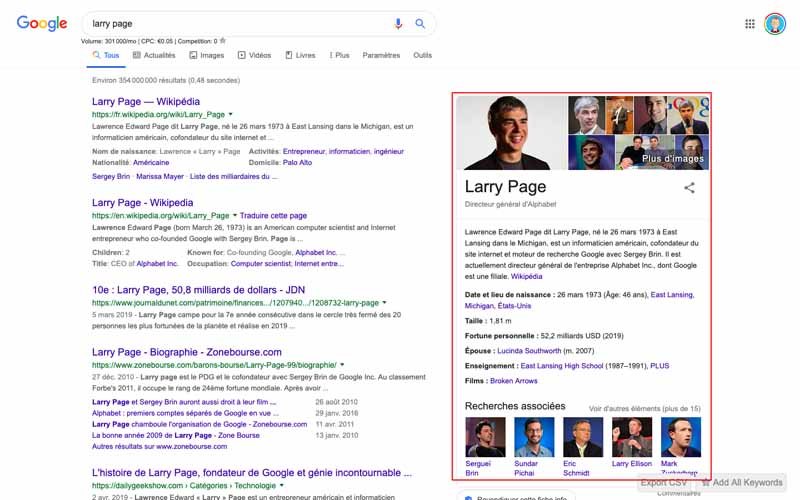800x500 pixels.
Task: Switch to the Actualités tab
Action: [x=154, y=55]
